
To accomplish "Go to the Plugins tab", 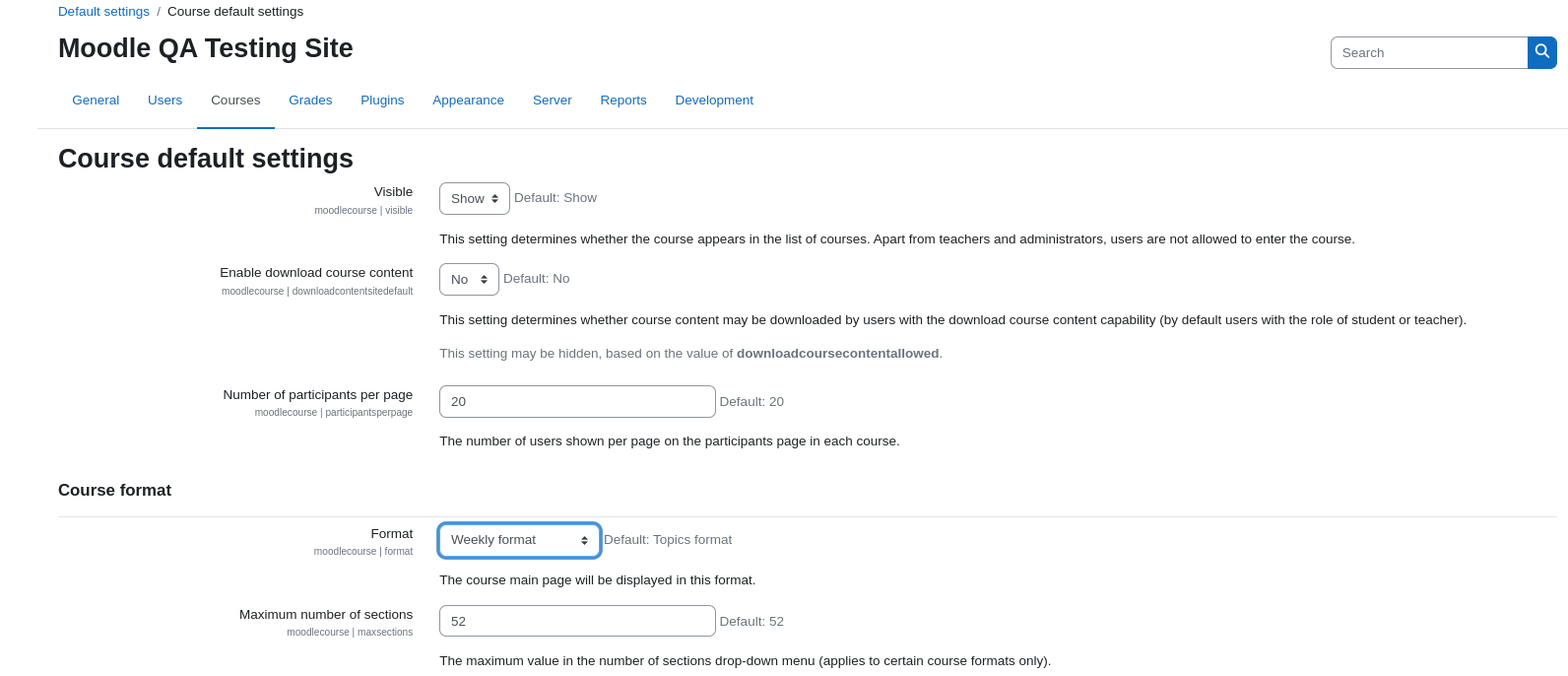I will click(382, 101).
